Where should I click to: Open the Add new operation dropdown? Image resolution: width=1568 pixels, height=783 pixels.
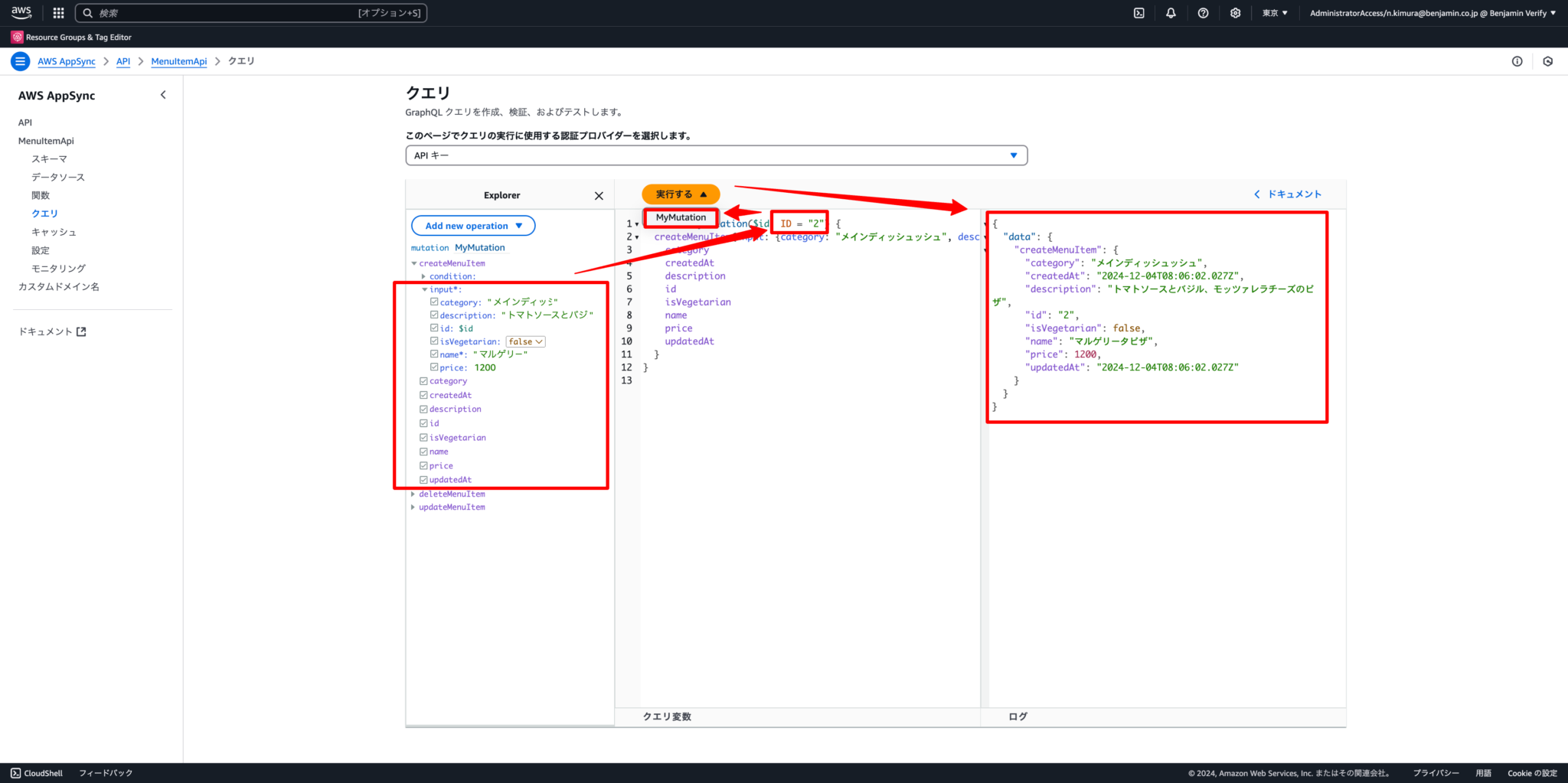473,225
